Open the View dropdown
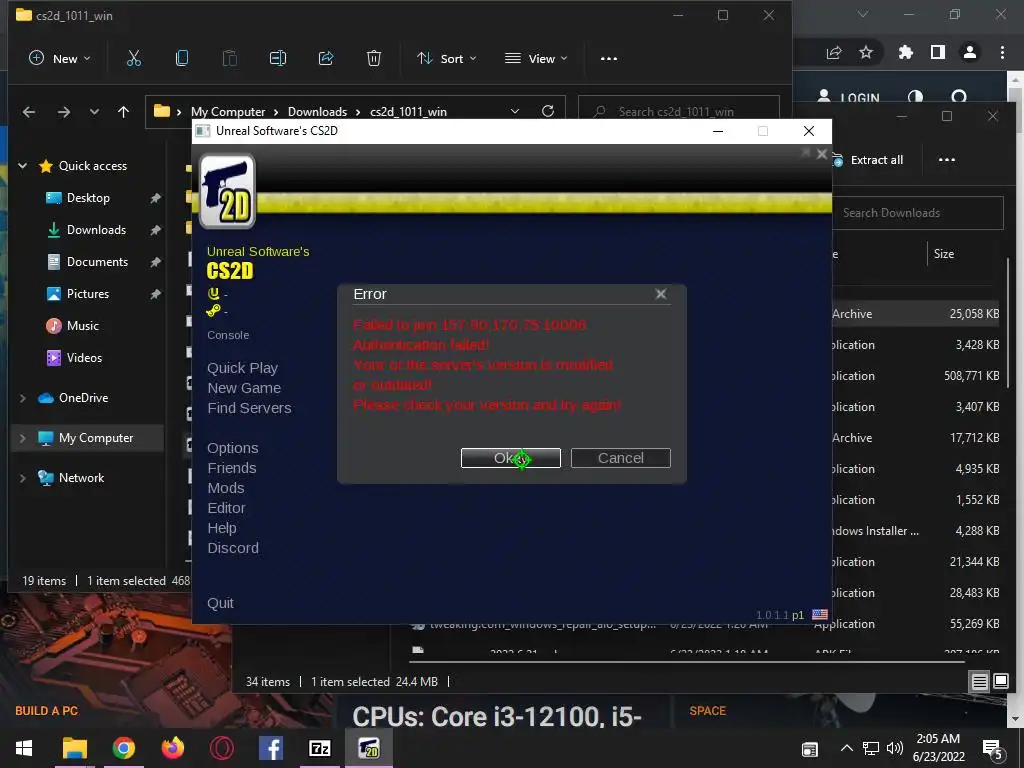This screenshot has width=1024, height=768. [x=536, y=58]
